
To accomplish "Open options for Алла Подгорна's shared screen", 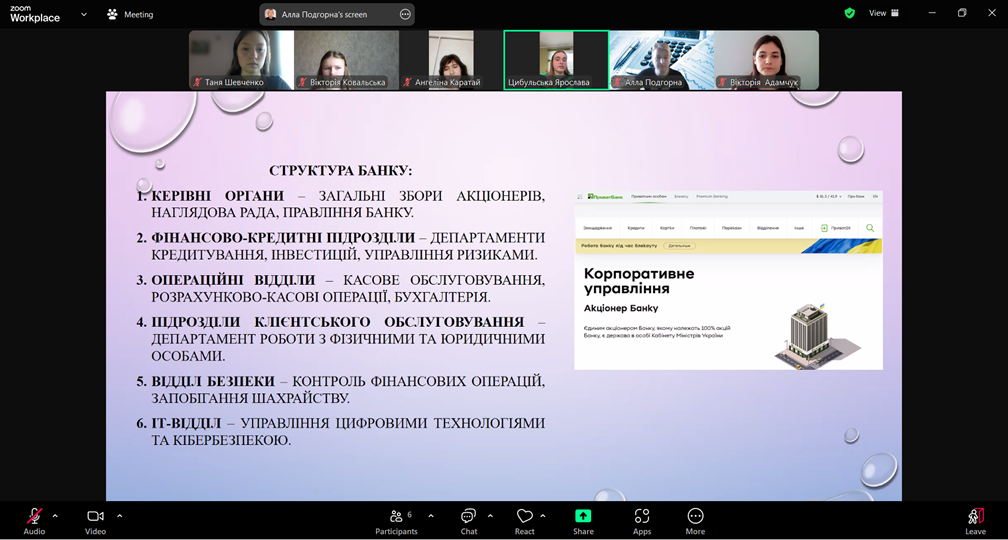I will tap(405, 15).
